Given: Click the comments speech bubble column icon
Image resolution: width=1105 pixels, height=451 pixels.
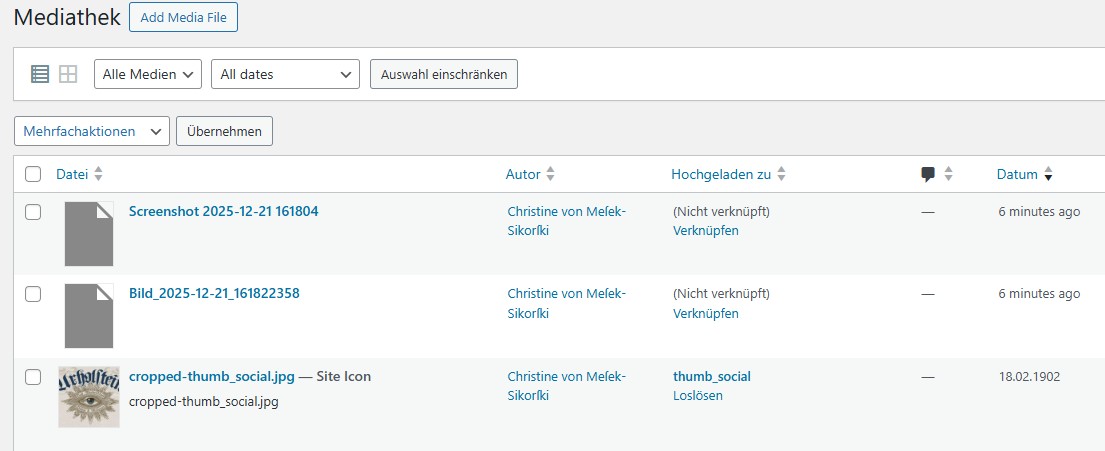Looking at the screenshot, I should point(928,174).
